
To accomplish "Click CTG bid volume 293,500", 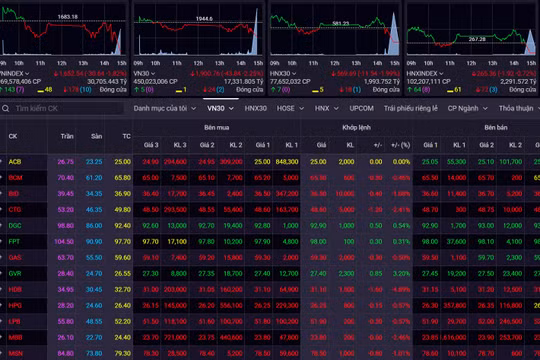I will [175, 209].
